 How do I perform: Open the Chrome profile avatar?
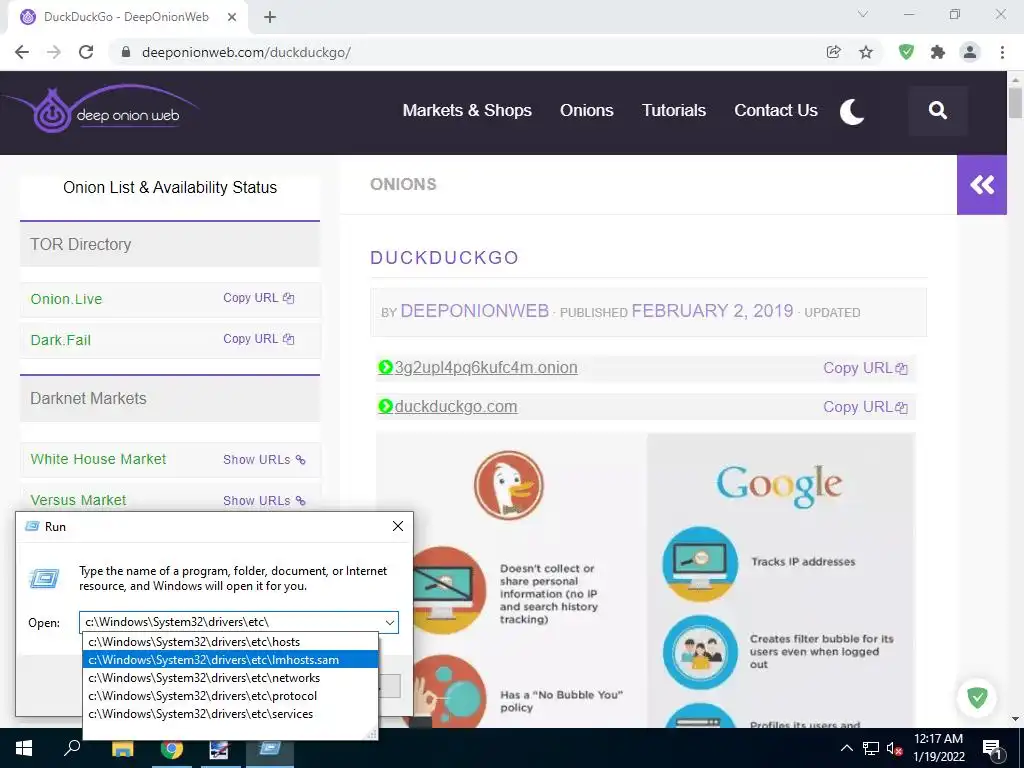[970, 52]
